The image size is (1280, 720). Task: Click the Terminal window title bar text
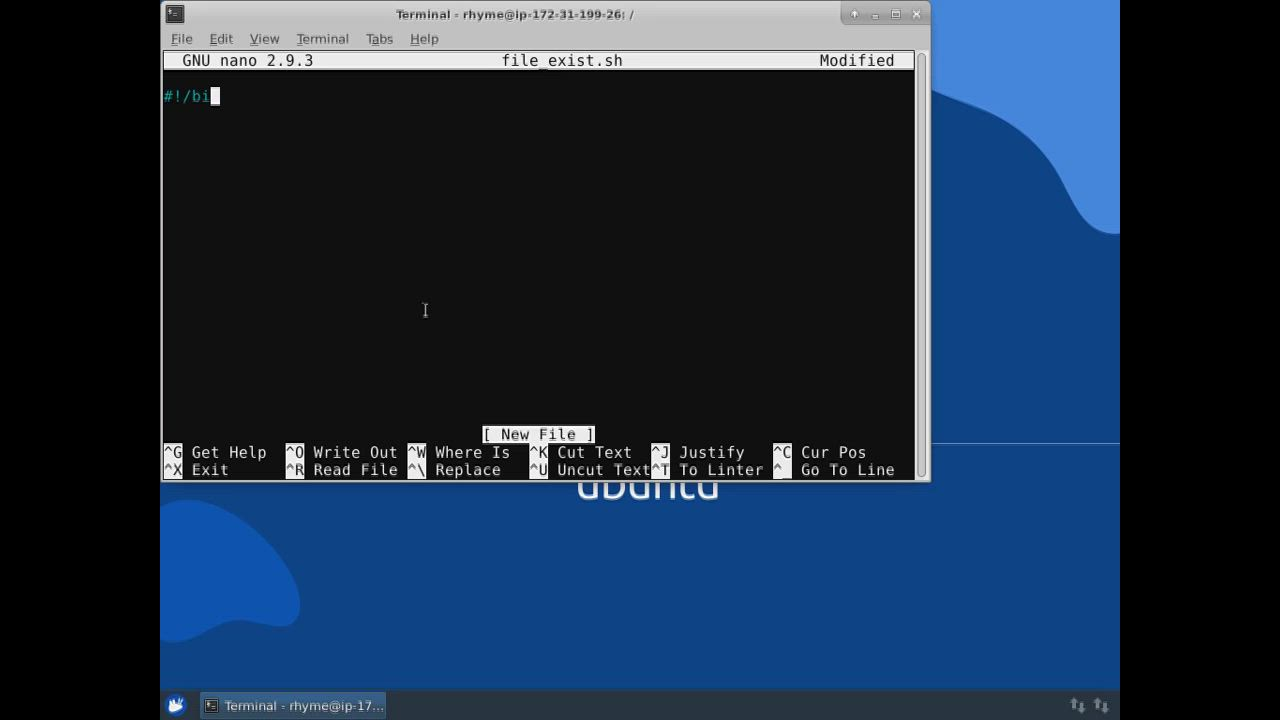[515, 14]
